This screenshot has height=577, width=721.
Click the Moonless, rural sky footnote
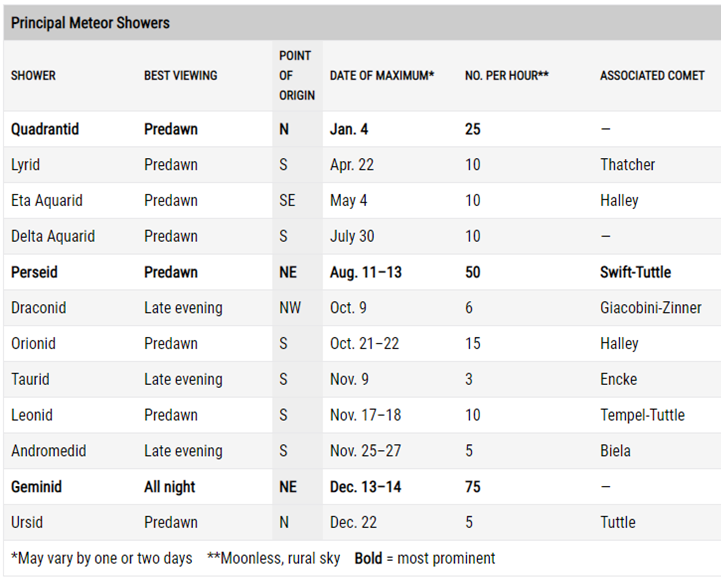click(274, 558)
